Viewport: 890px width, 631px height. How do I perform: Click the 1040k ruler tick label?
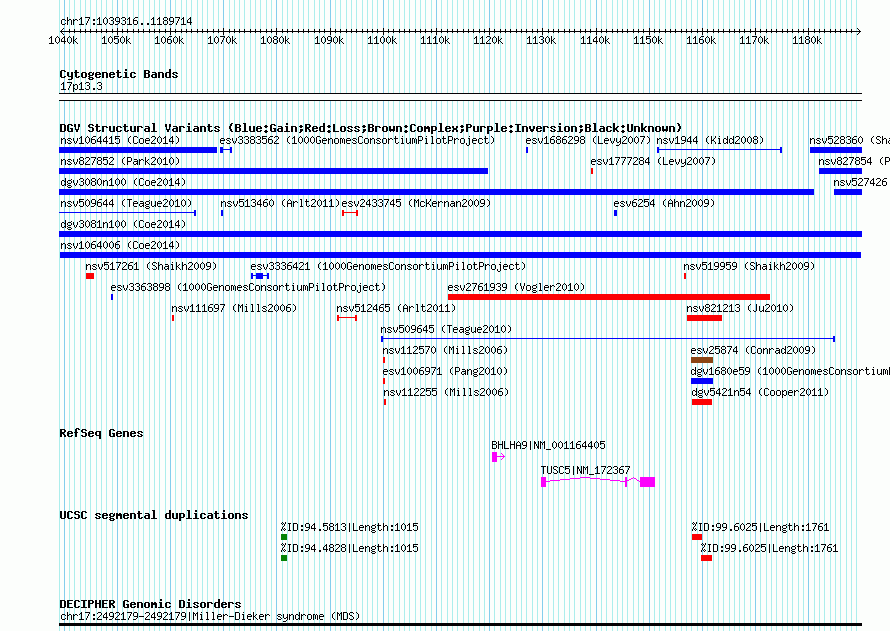tap(63, 40)
